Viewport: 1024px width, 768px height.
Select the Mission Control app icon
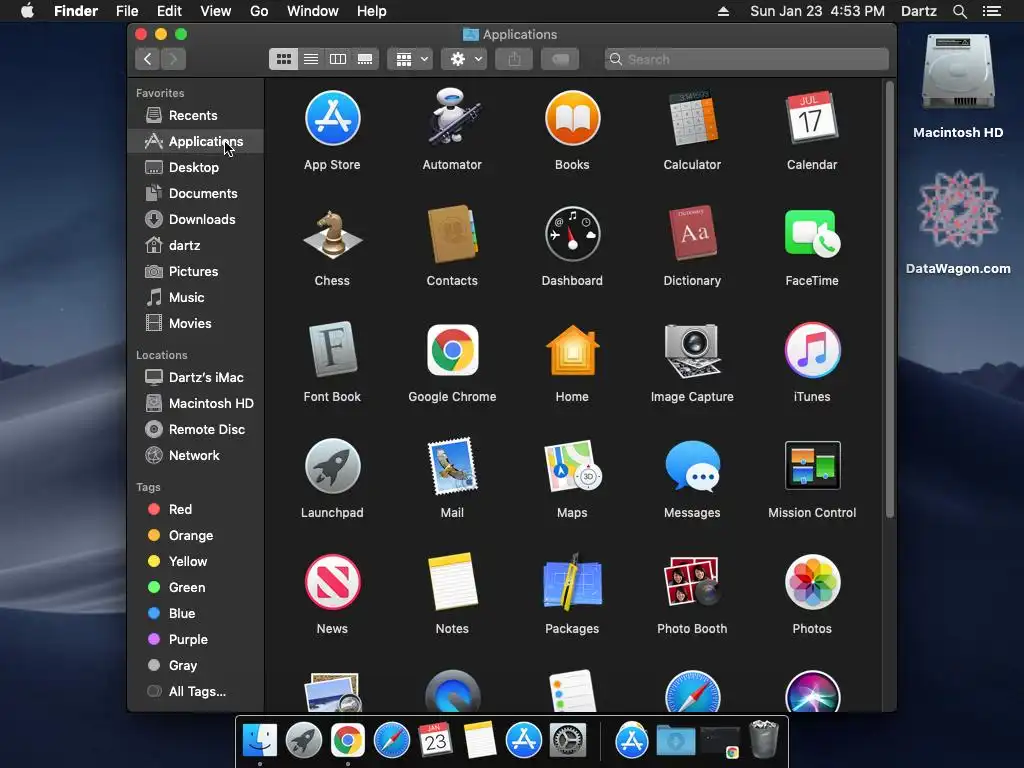[812, 466]
